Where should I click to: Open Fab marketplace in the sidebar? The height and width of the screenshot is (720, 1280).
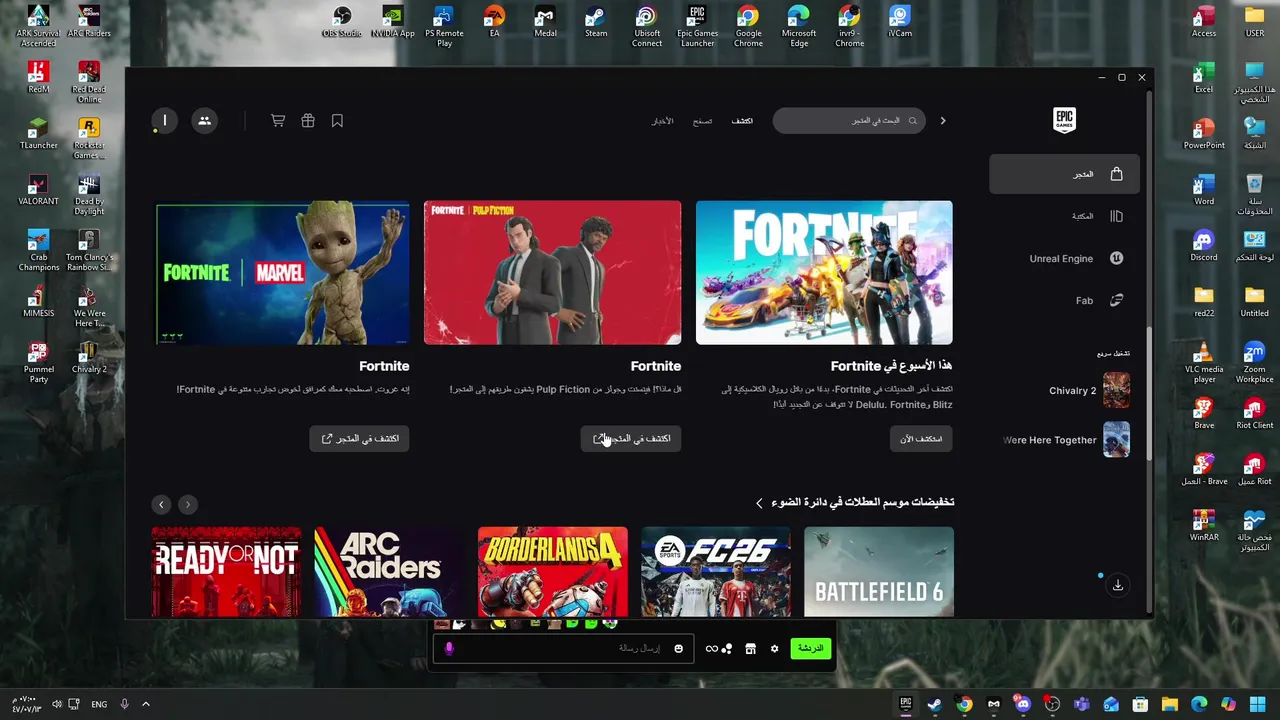pos(1098,300)
